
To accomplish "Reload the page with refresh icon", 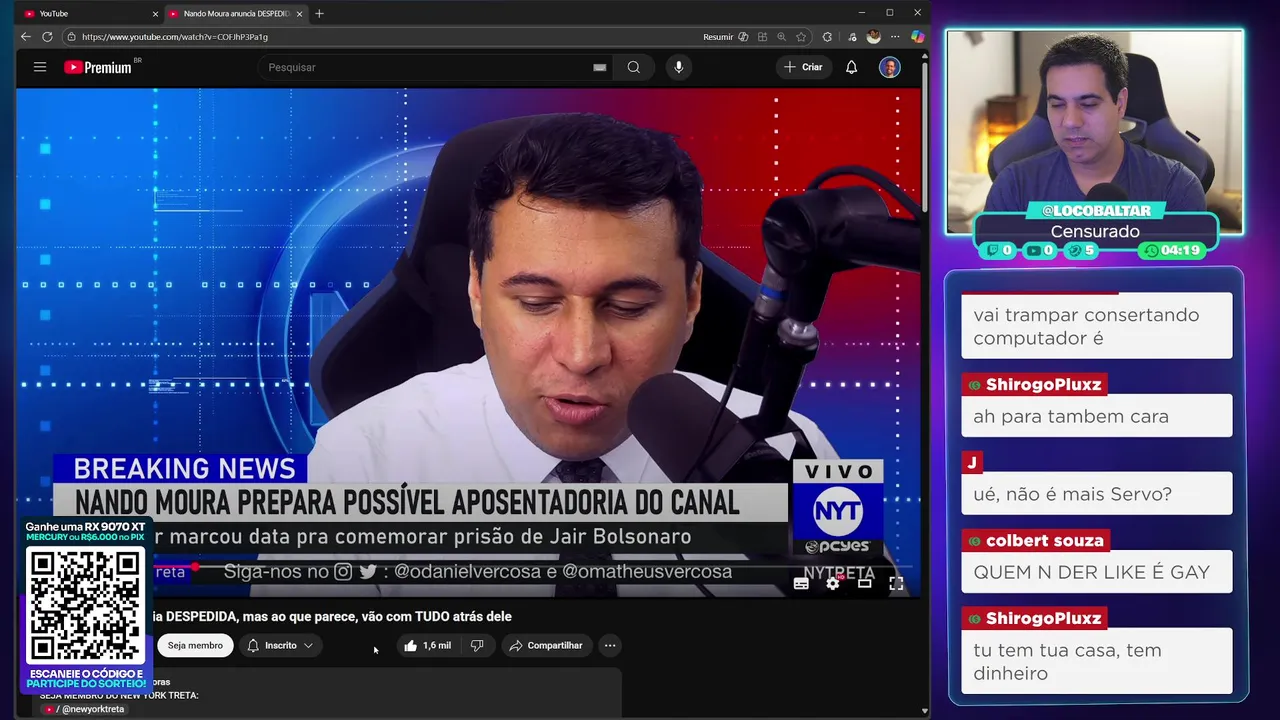I will click(47, 37).
